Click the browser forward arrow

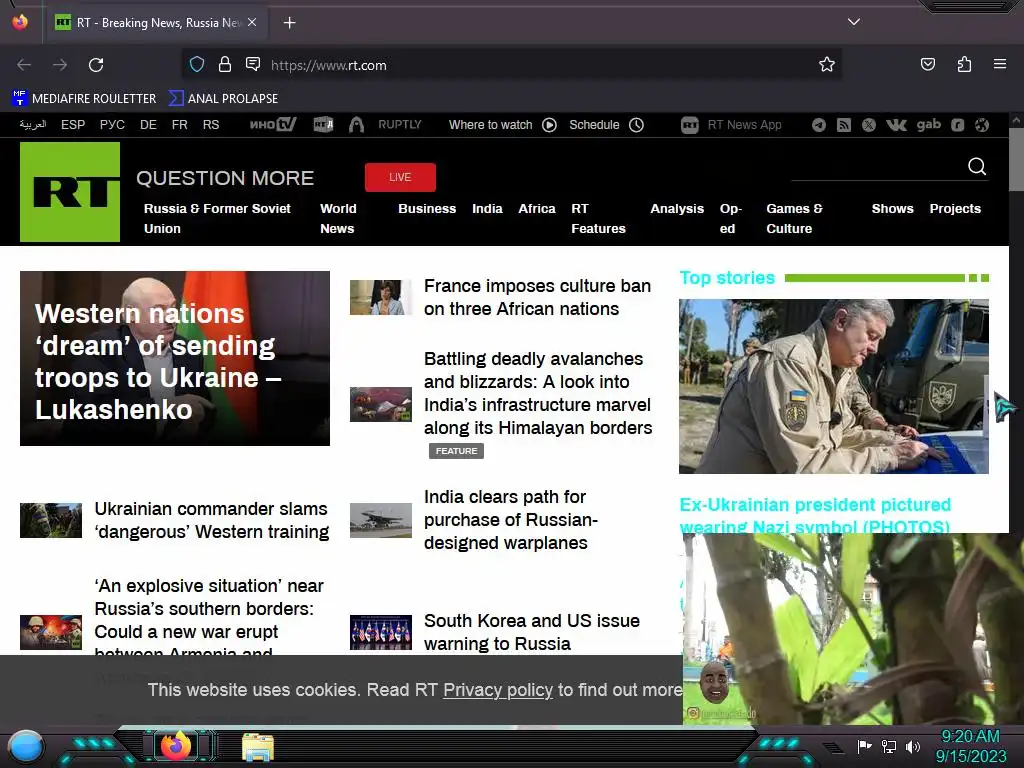[60, 65]
